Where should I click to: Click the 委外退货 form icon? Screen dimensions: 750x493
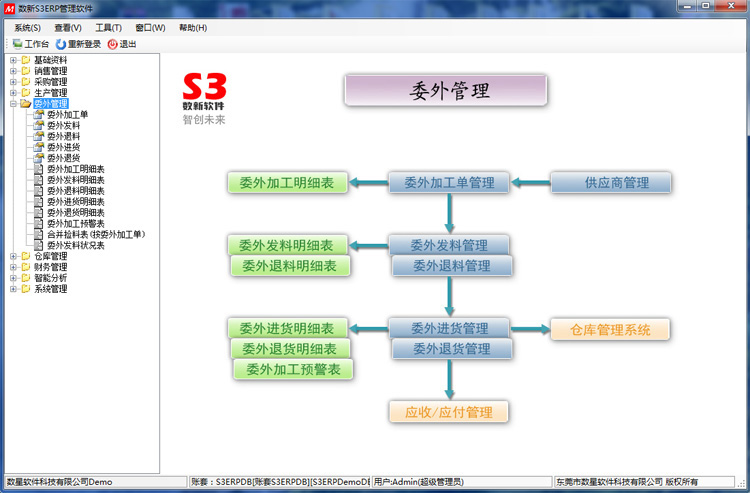pos(39,158)
